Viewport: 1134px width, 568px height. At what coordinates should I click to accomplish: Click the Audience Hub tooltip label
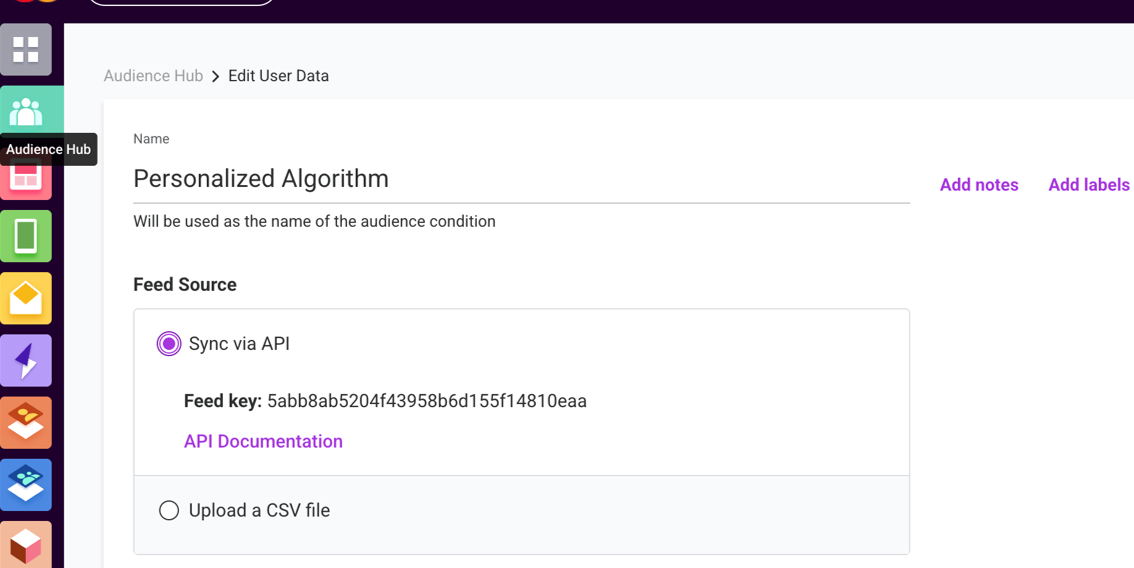[48, 150]
